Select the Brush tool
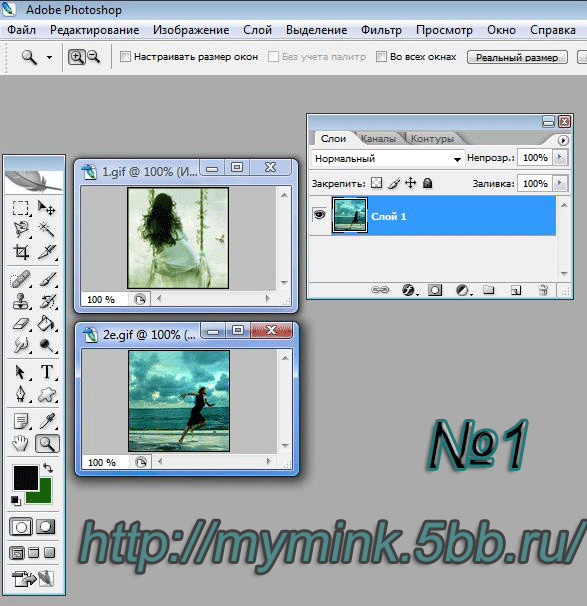Viewport: 587px width, 606px height. (x=48, y=279)
